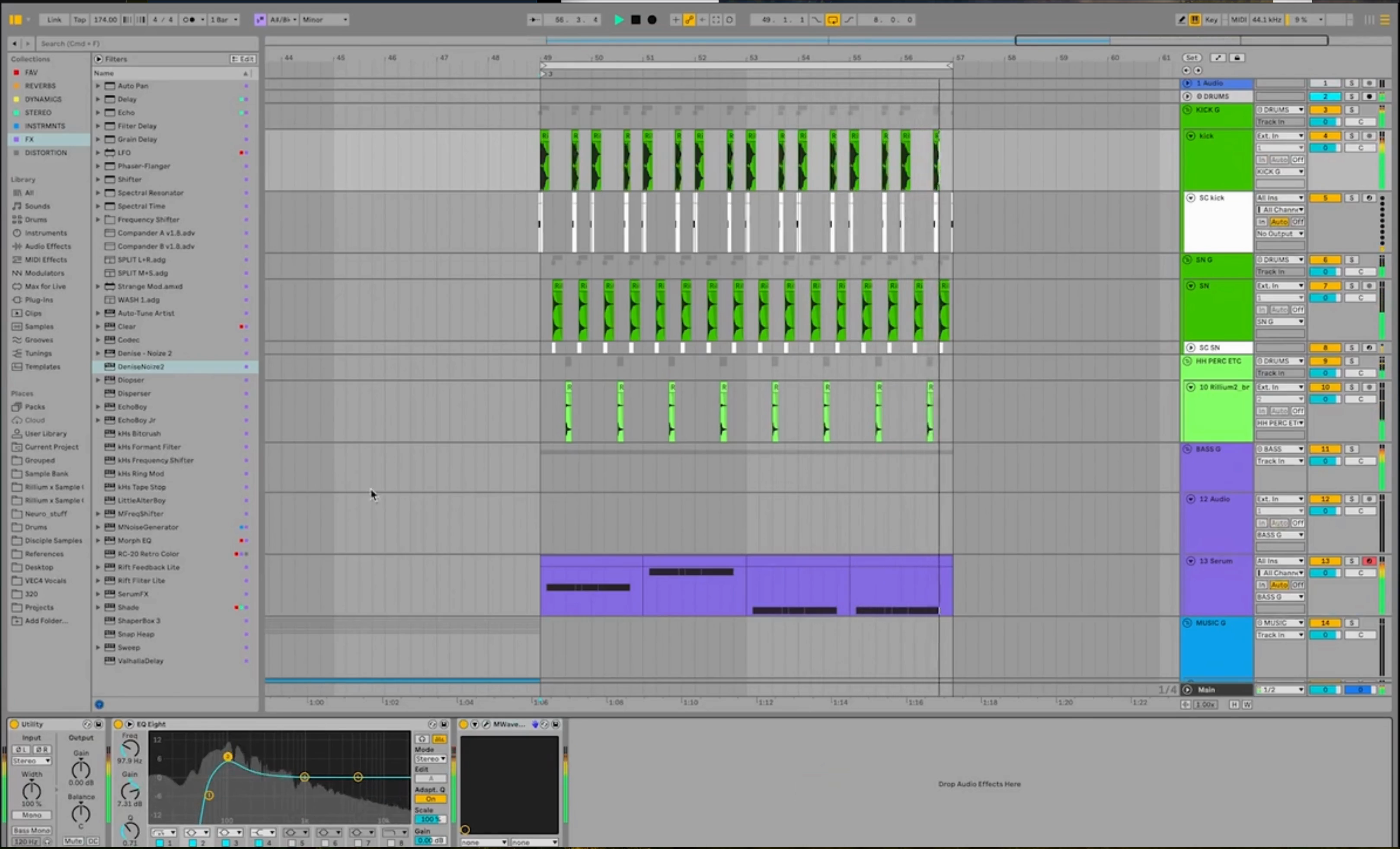1400x849 pixels.
Task: Toggle the Draw Mode pencil icon
Action: (1182, 19)
